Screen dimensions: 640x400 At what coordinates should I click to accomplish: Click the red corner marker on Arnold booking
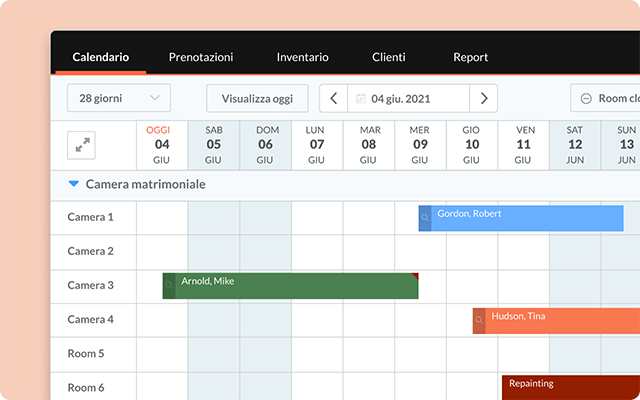[414, 275]
